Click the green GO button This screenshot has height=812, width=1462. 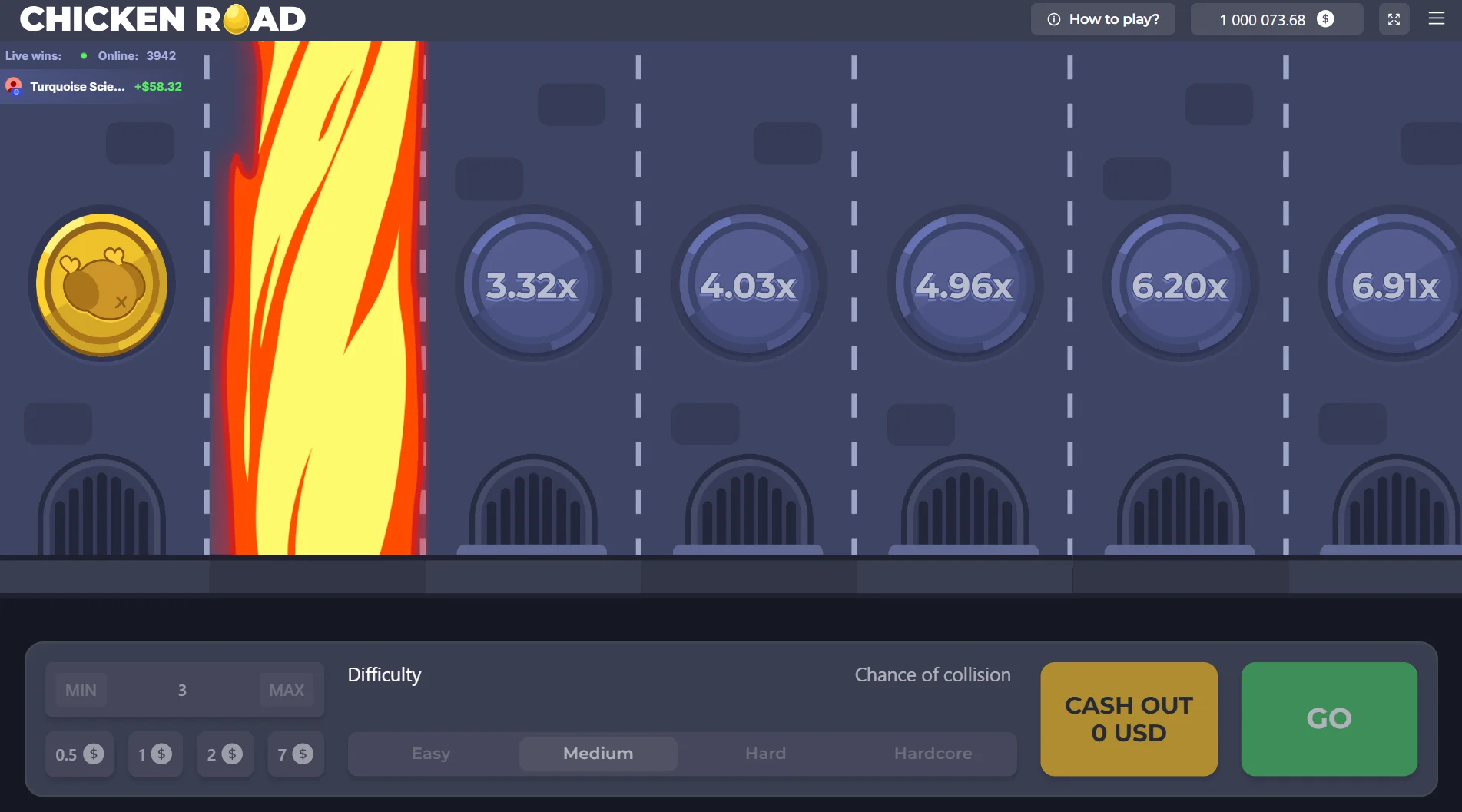[x=1329, y=719]
